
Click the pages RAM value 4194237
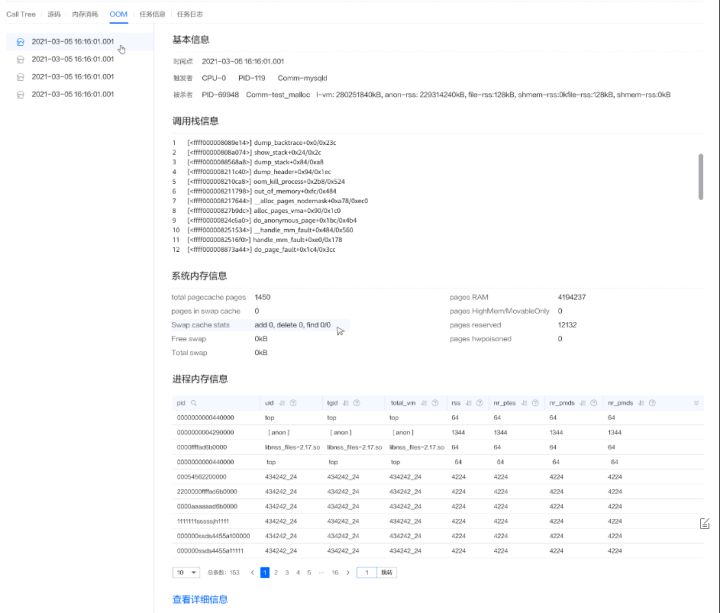click(572, 298)
